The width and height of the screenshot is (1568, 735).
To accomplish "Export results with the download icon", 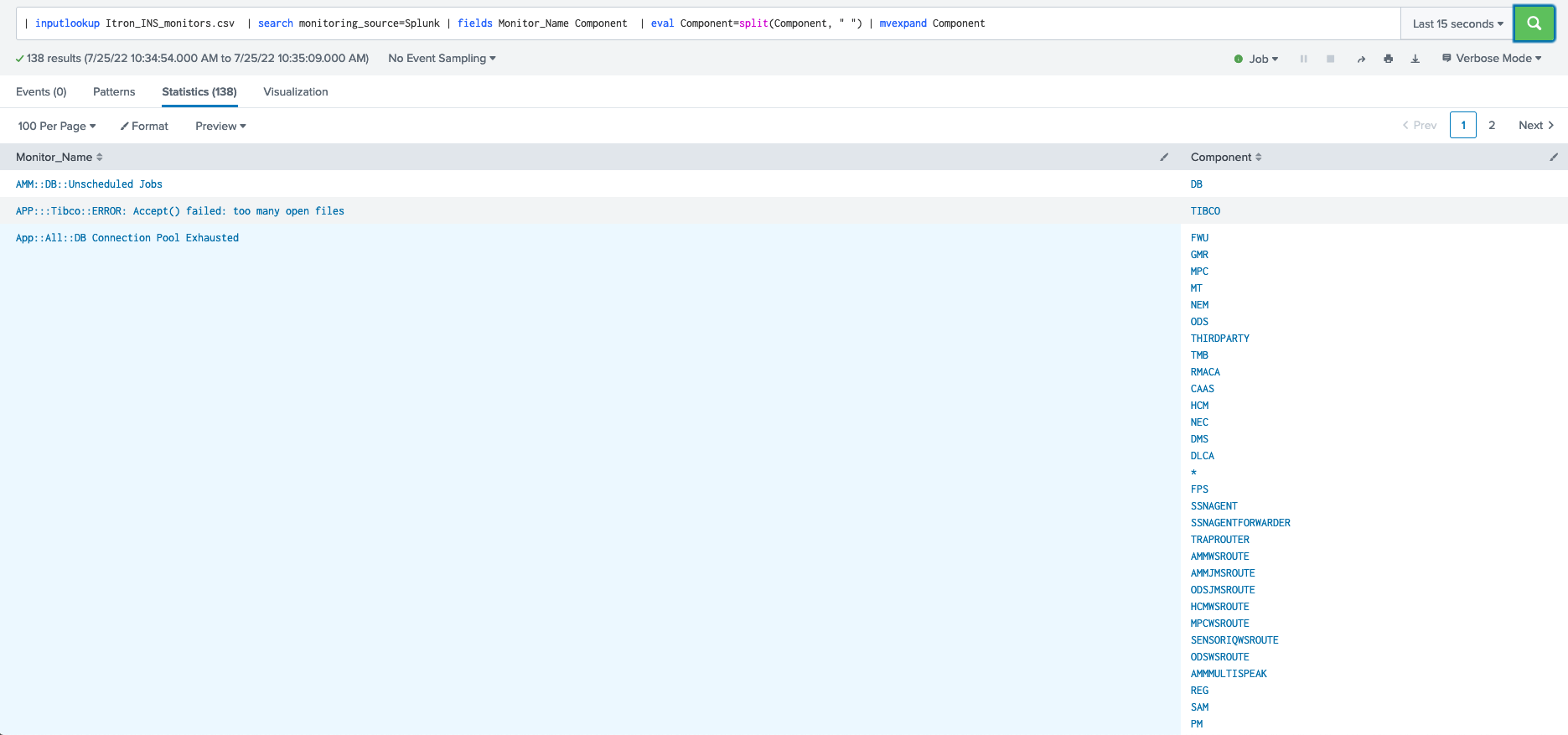I will [1415, 59].
